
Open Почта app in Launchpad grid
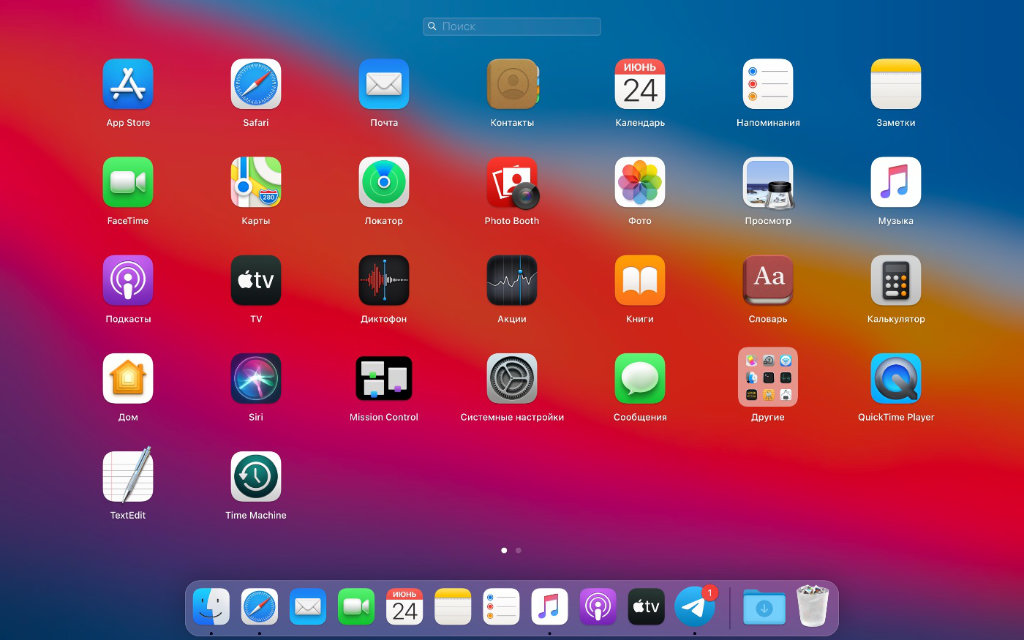click(384, 84)
